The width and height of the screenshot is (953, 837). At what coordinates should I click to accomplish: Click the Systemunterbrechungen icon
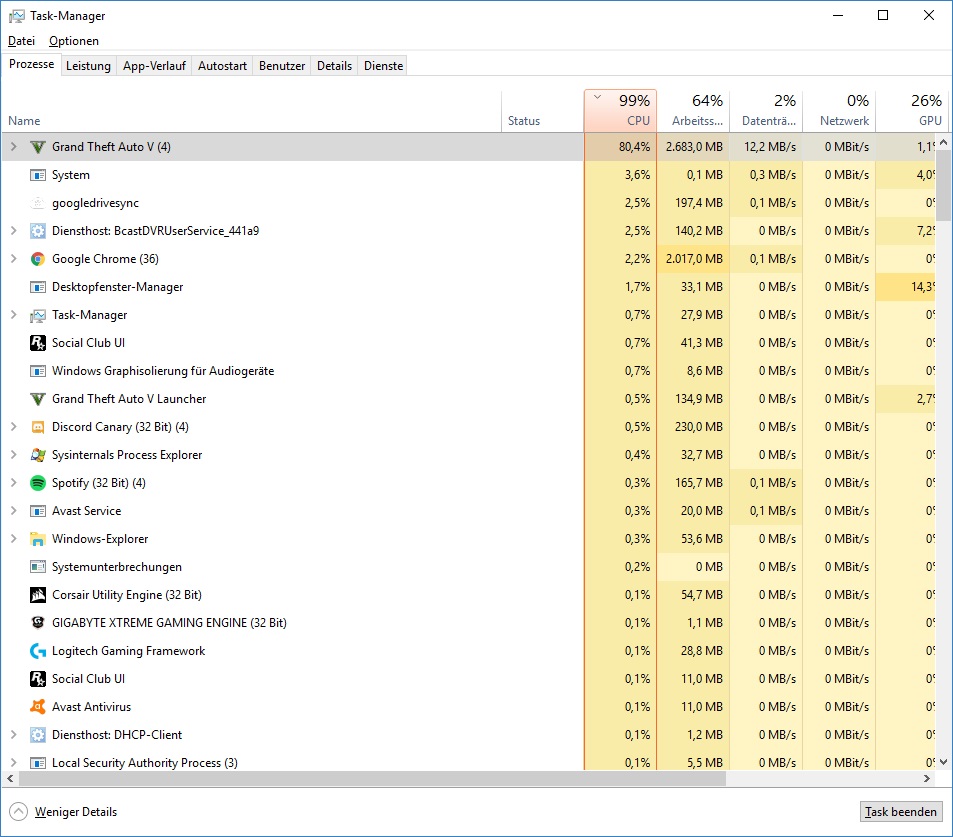coord(38,567)
